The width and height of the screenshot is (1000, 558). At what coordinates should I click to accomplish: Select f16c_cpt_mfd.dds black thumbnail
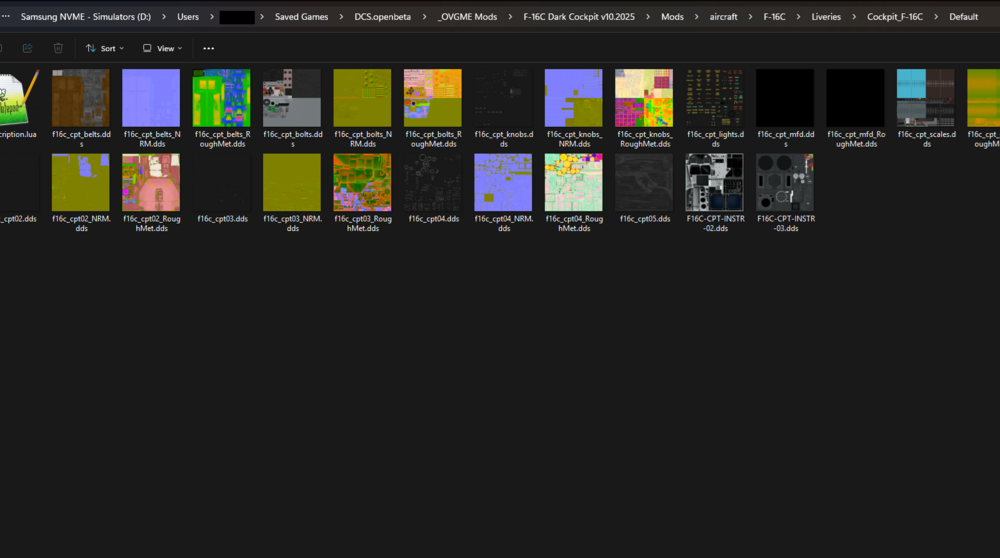tap(785, 98)
